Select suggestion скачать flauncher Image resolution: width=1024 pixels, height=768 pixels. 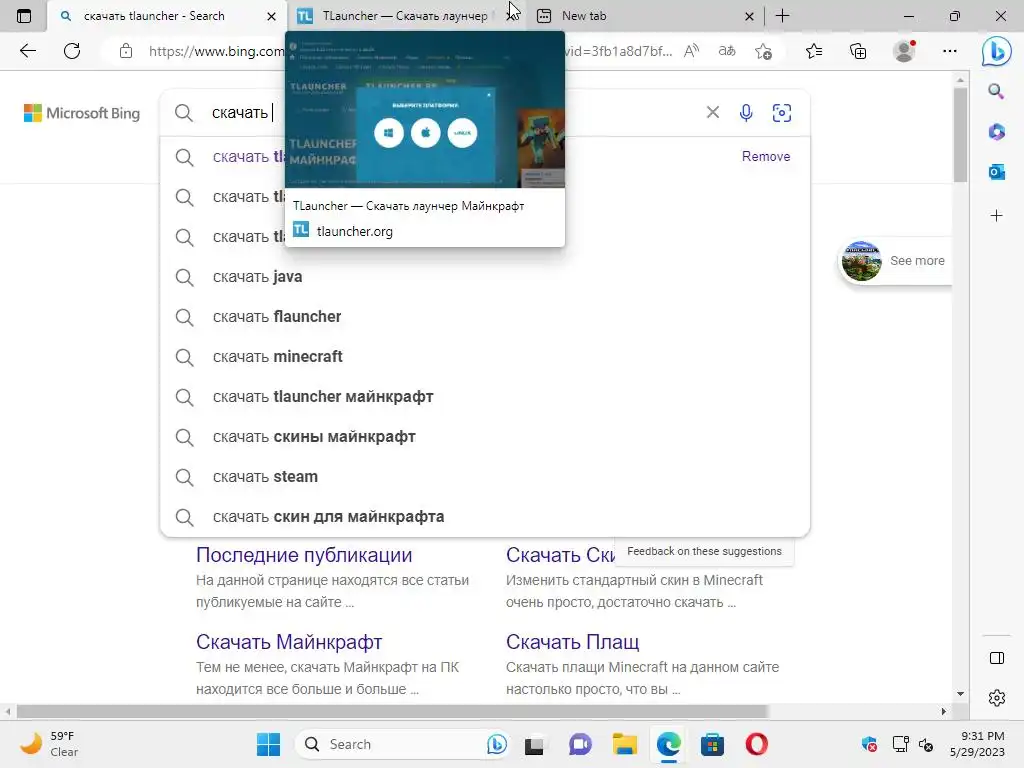coord(485,317)
